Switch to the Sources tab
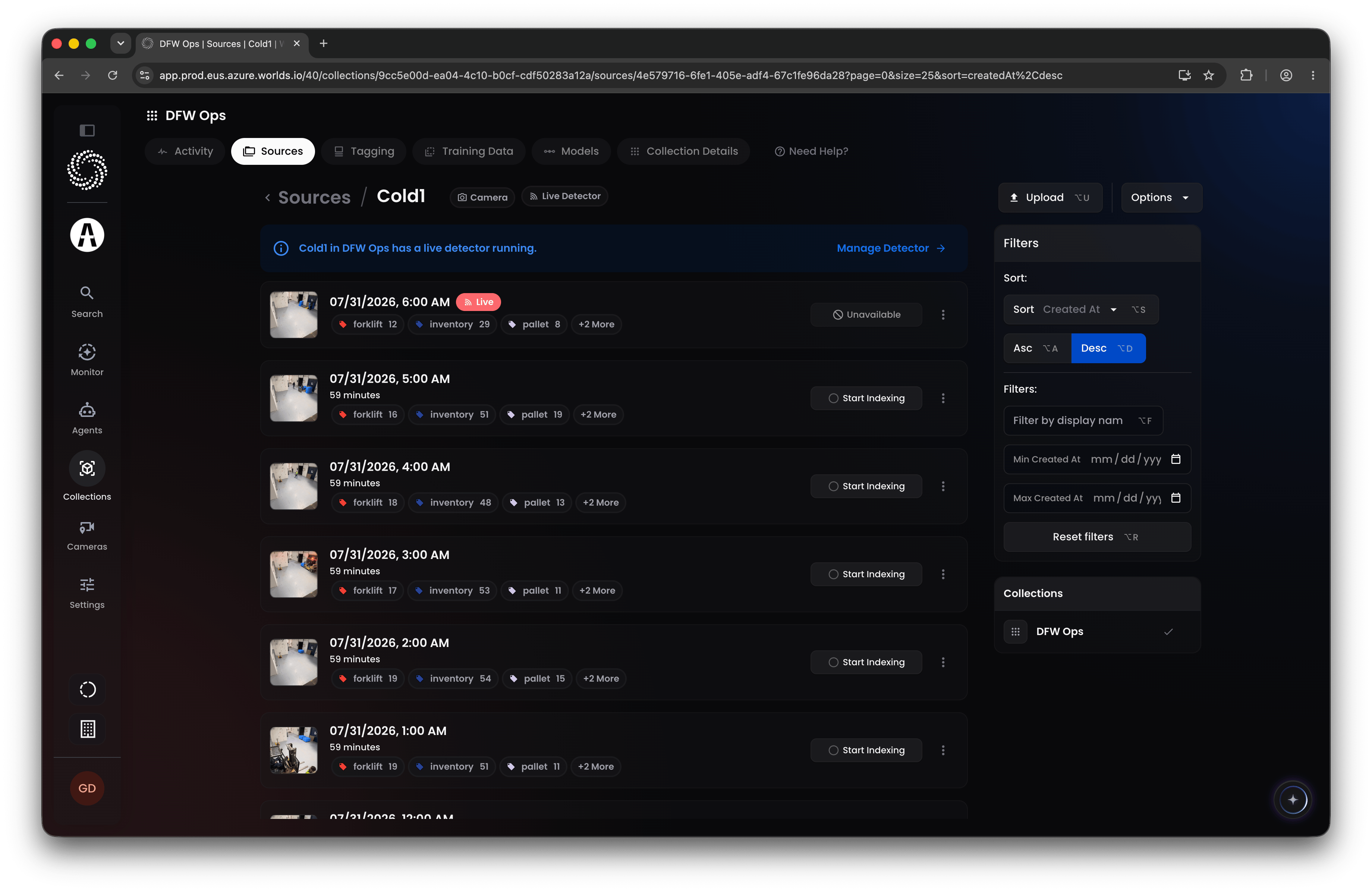The height and width of the screenshot is (892, 1372). [x=273, y=151]
